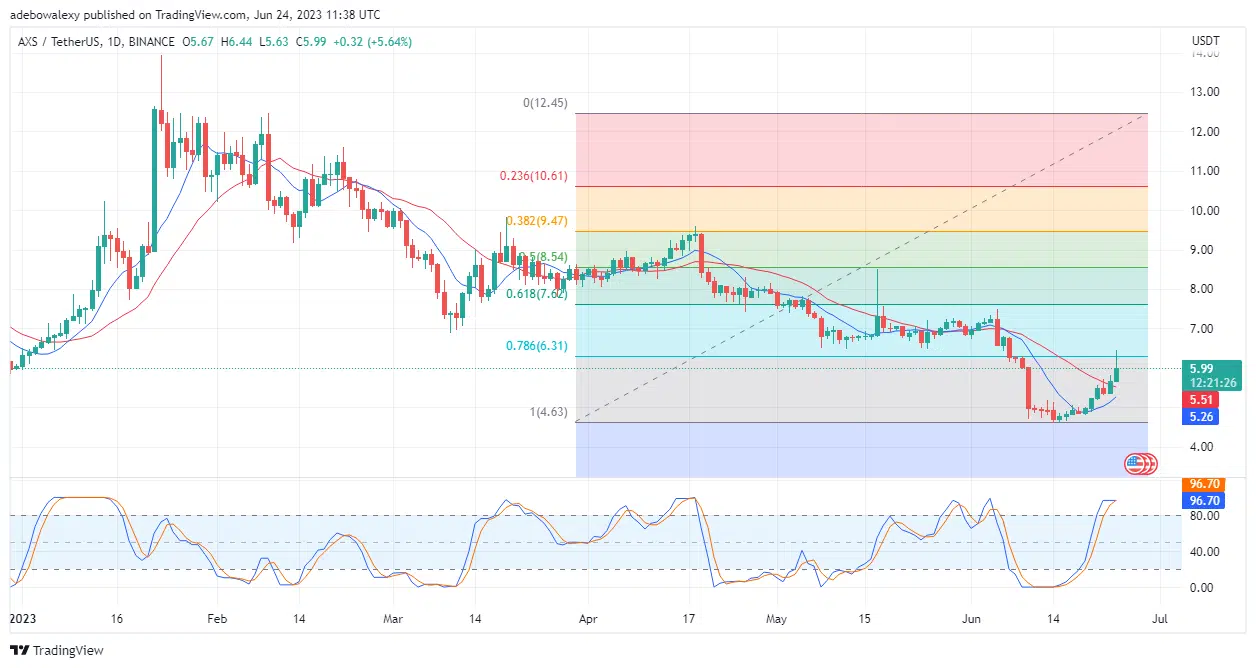Click the US flag economic event icon
The image size is (1256, 668).
click(1134, 463)
